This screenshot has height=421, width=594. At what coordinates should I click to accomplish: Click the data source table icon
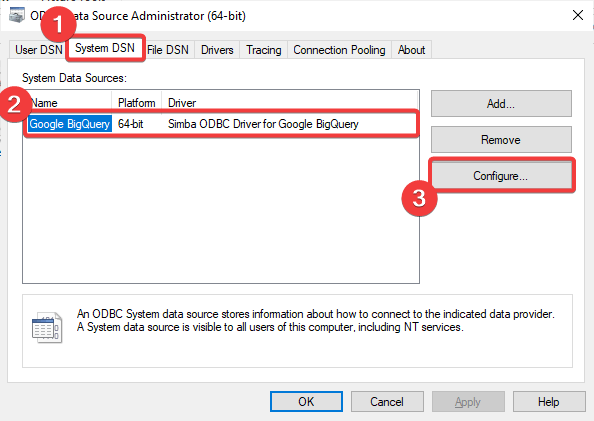pos(47,328)
